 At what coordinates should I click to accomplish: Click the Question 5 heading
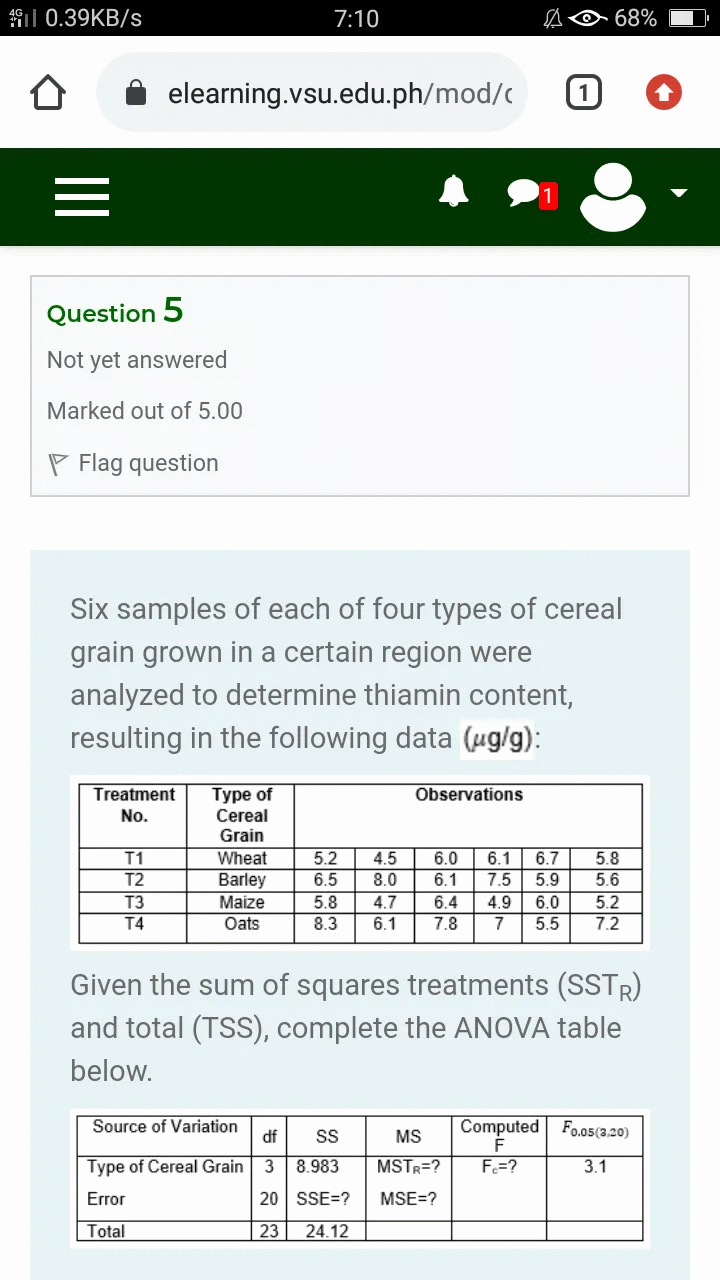pos(114,313)
